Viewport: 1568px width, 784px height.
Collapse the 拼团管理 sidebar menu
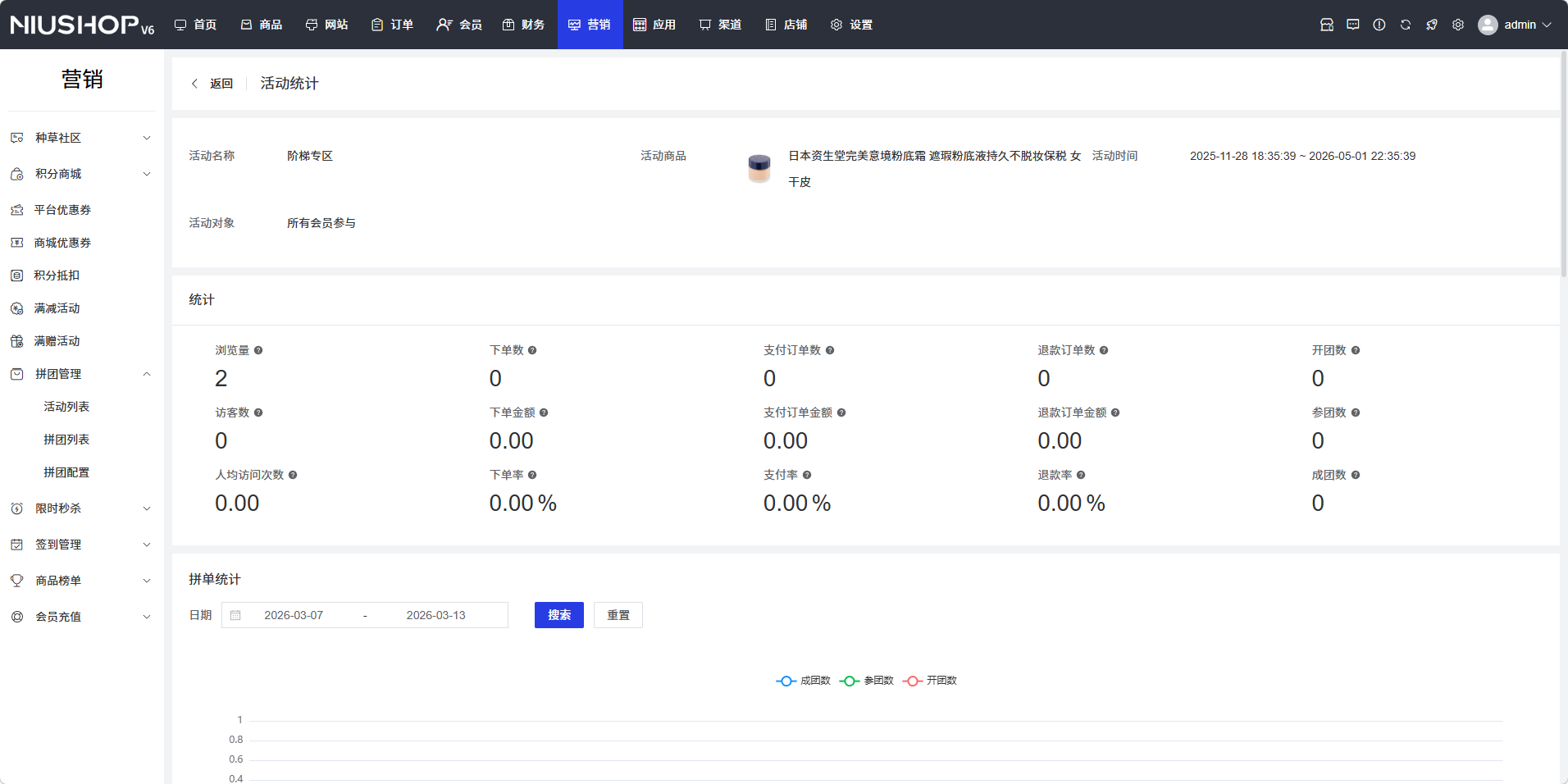[x=82, y=374]
